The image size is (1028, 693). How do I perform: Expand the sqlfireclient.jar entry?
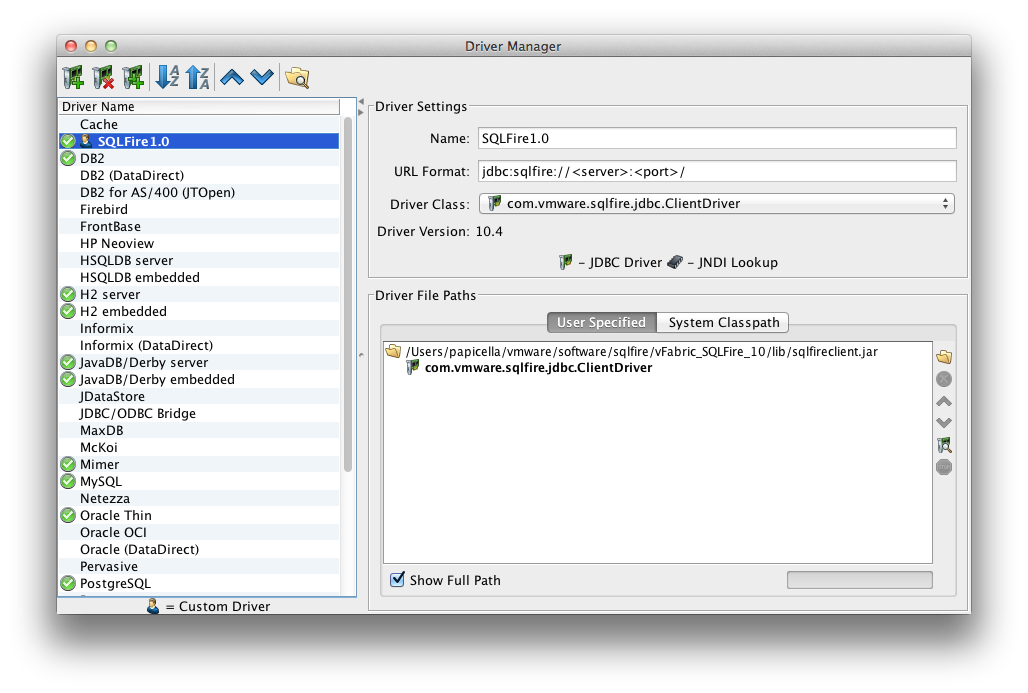tap(393, 351)
